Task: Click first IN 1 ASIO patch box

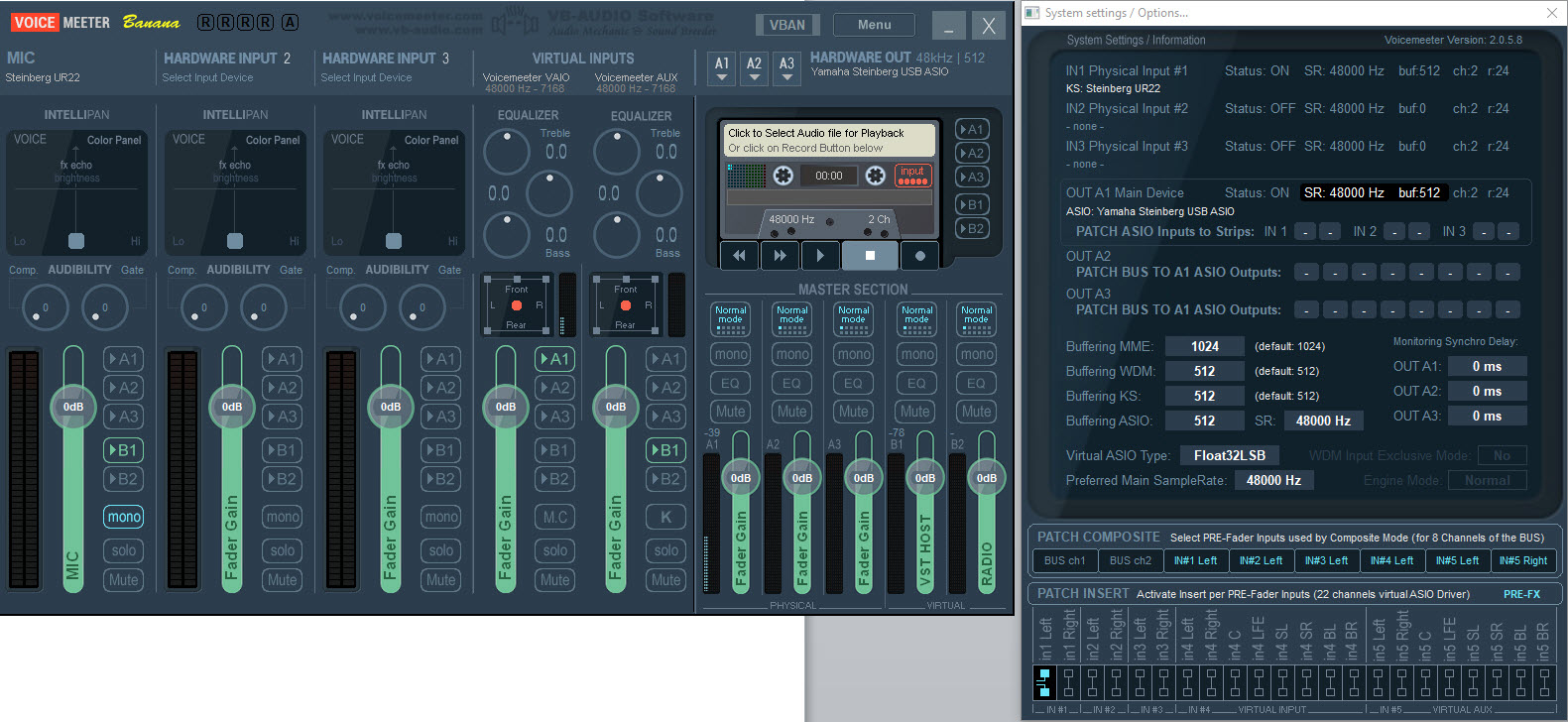Action: point(1305,231)
